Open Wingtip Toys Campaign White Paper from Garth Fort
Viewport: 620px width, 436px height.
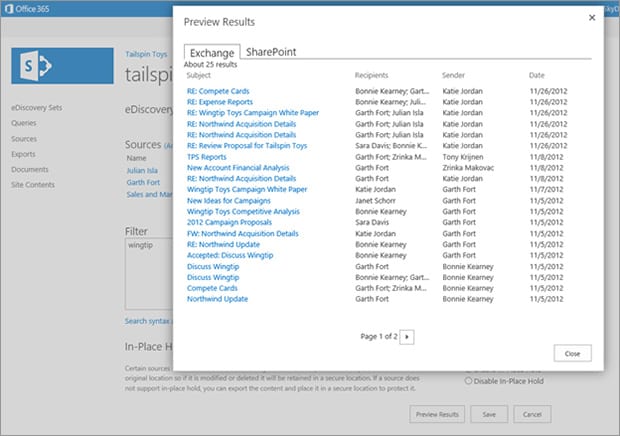tap(247, 189)
